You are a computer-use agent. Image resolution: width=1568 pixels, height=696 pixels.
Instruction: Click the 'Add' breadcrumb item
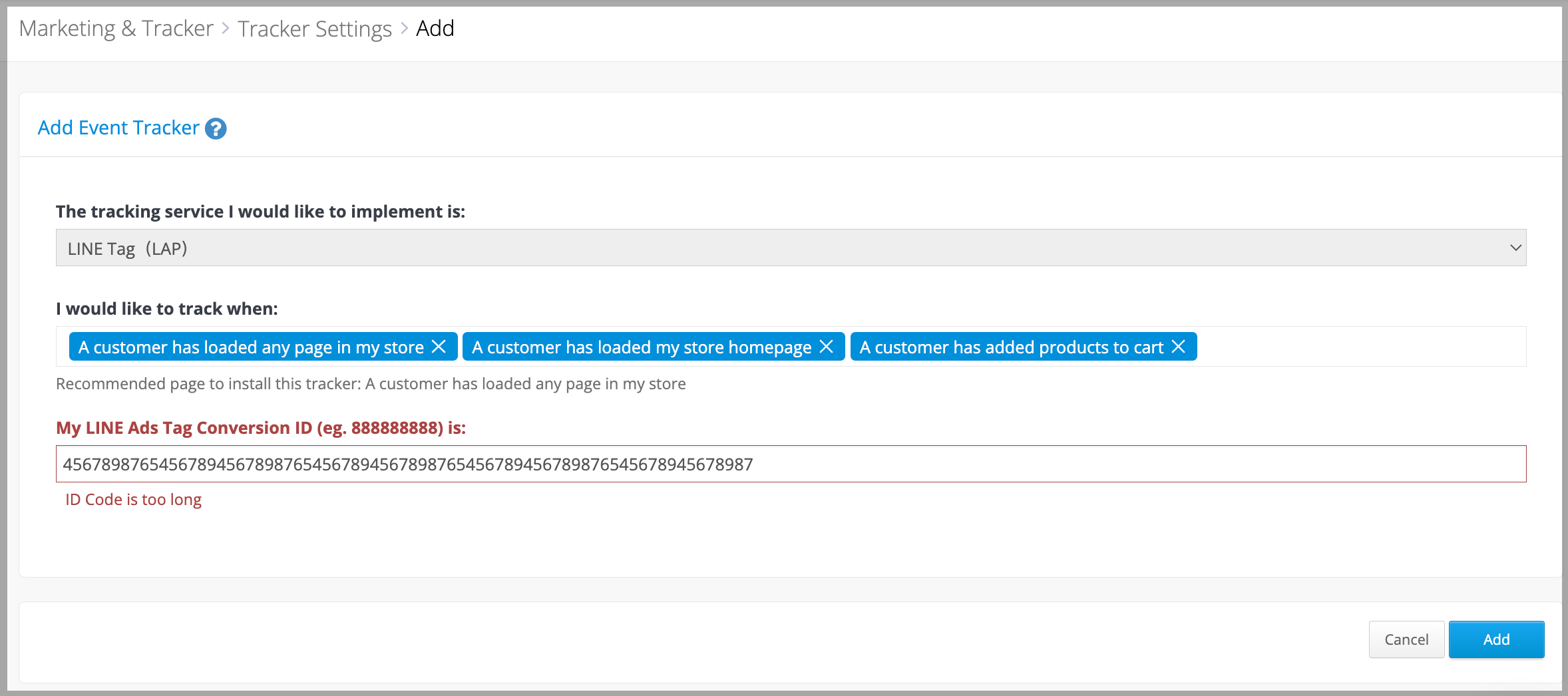[x=435, y=29]
